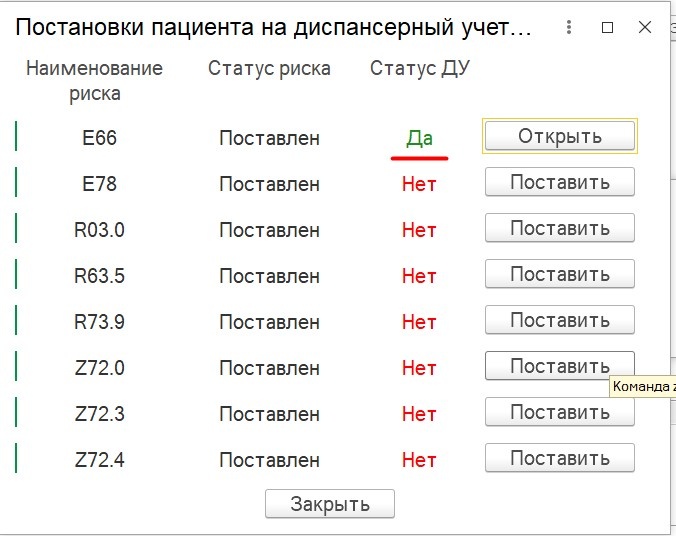Screen dimensions: 676x536
Task: Click the Статус риска column header
Action: [269, 69]
